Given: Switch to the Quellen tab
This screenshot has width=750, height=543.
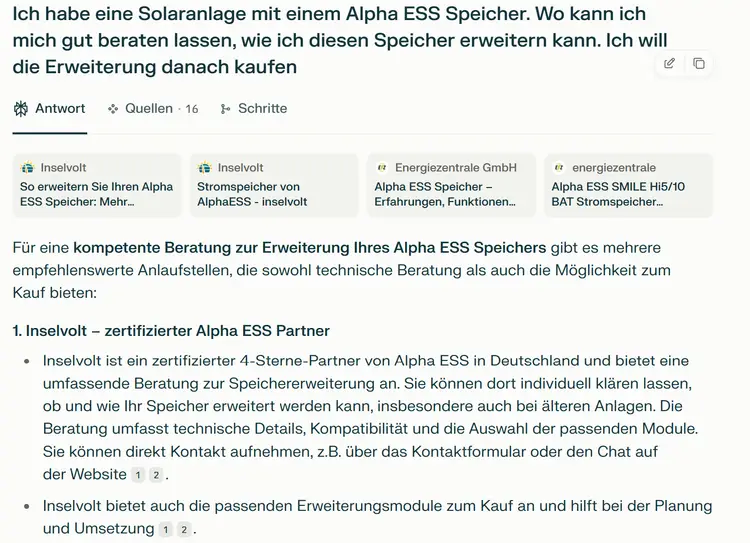Looking at the screenshot, I should point(148,108).
